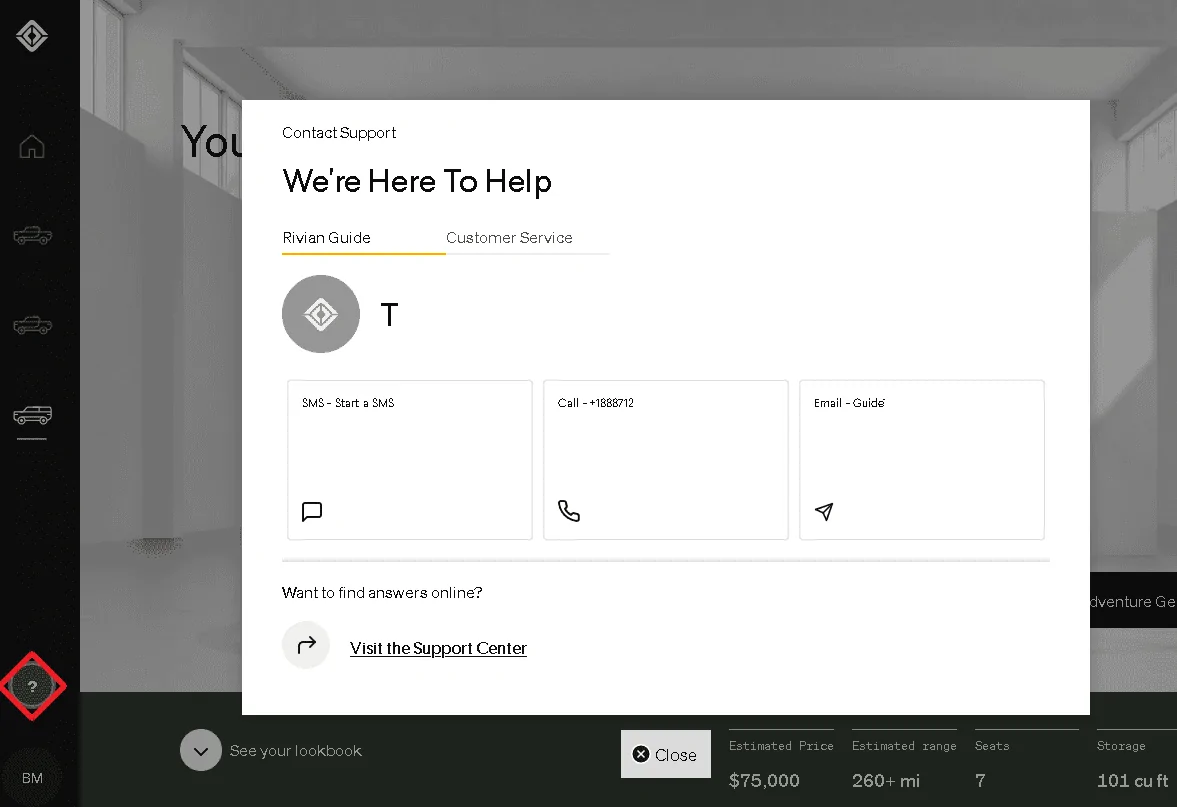Image resolution: width=1177 pixels, height=807 pixels.
Task: Click the Support Center arrow icon
Action: click(x=306, y=645)
